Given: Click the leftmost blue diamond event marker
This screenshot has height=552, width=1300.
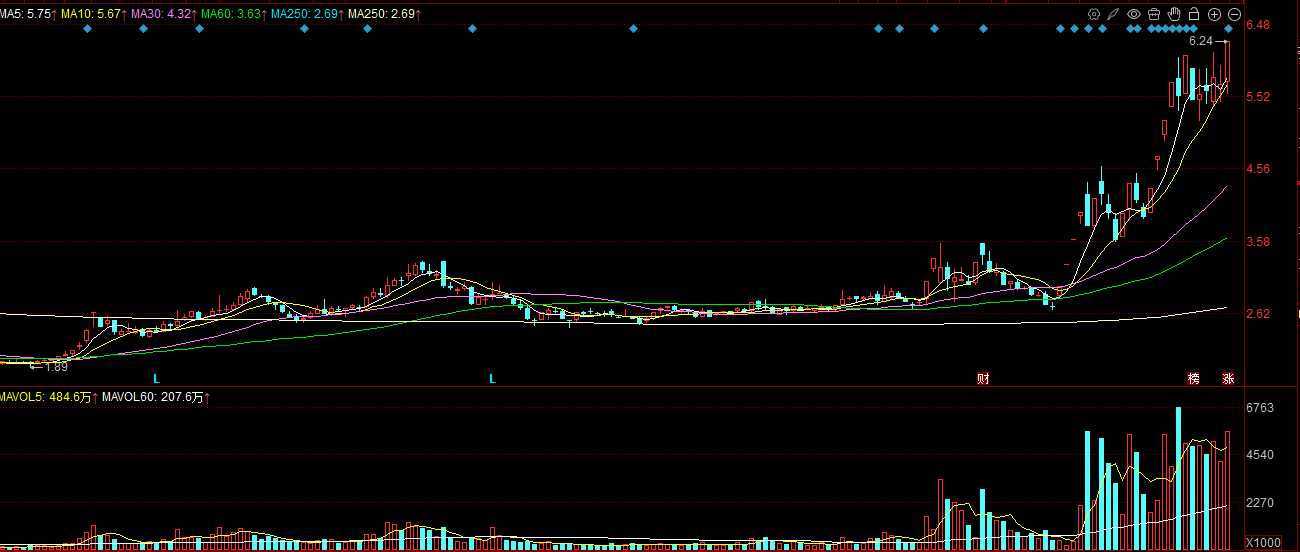Looking at the screenshot, I should (x=87, y=29).
